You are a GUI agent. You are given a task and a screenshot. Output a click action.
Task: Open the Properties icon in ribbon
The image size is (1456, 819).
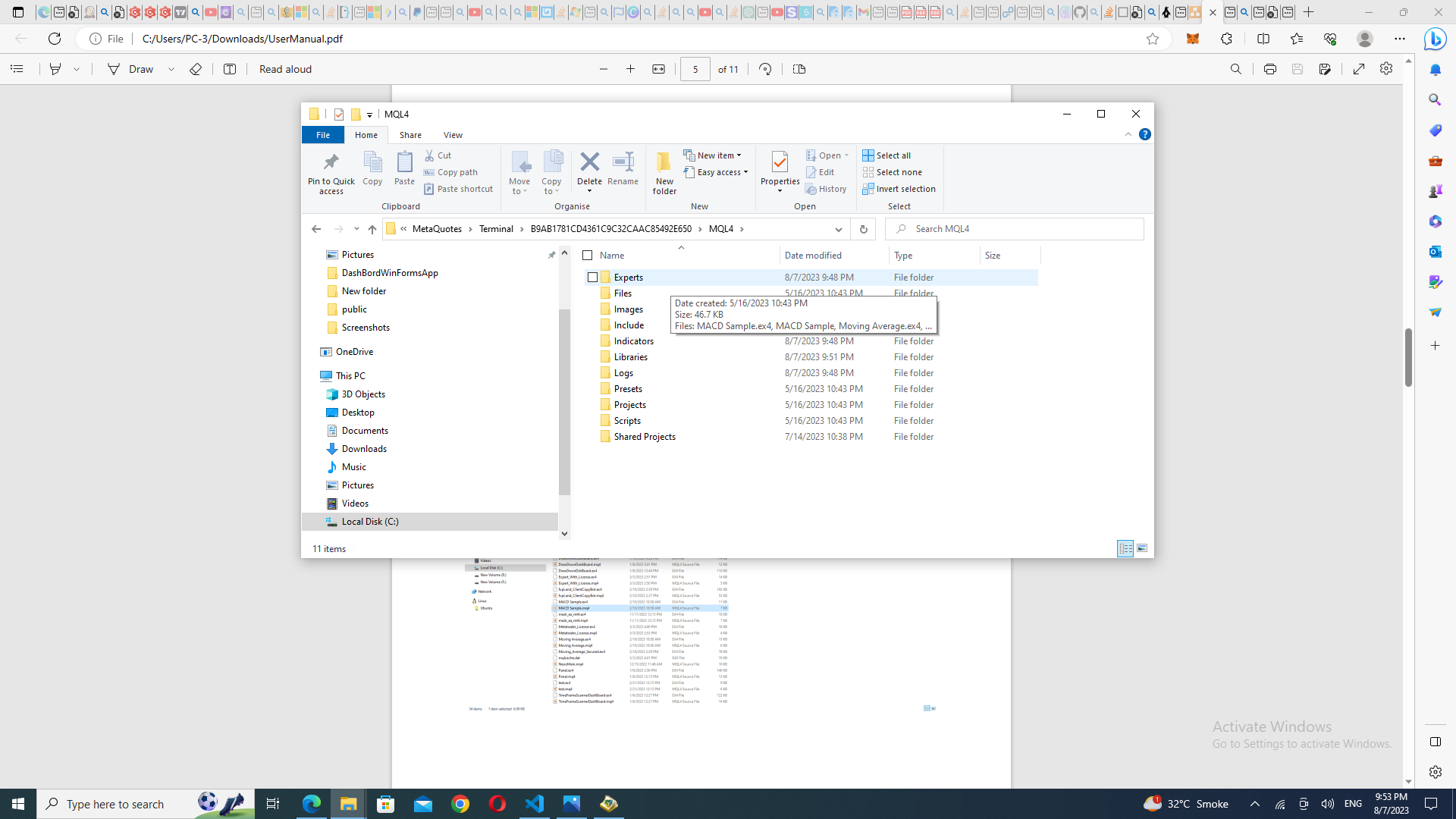click(x=780, y=162)
